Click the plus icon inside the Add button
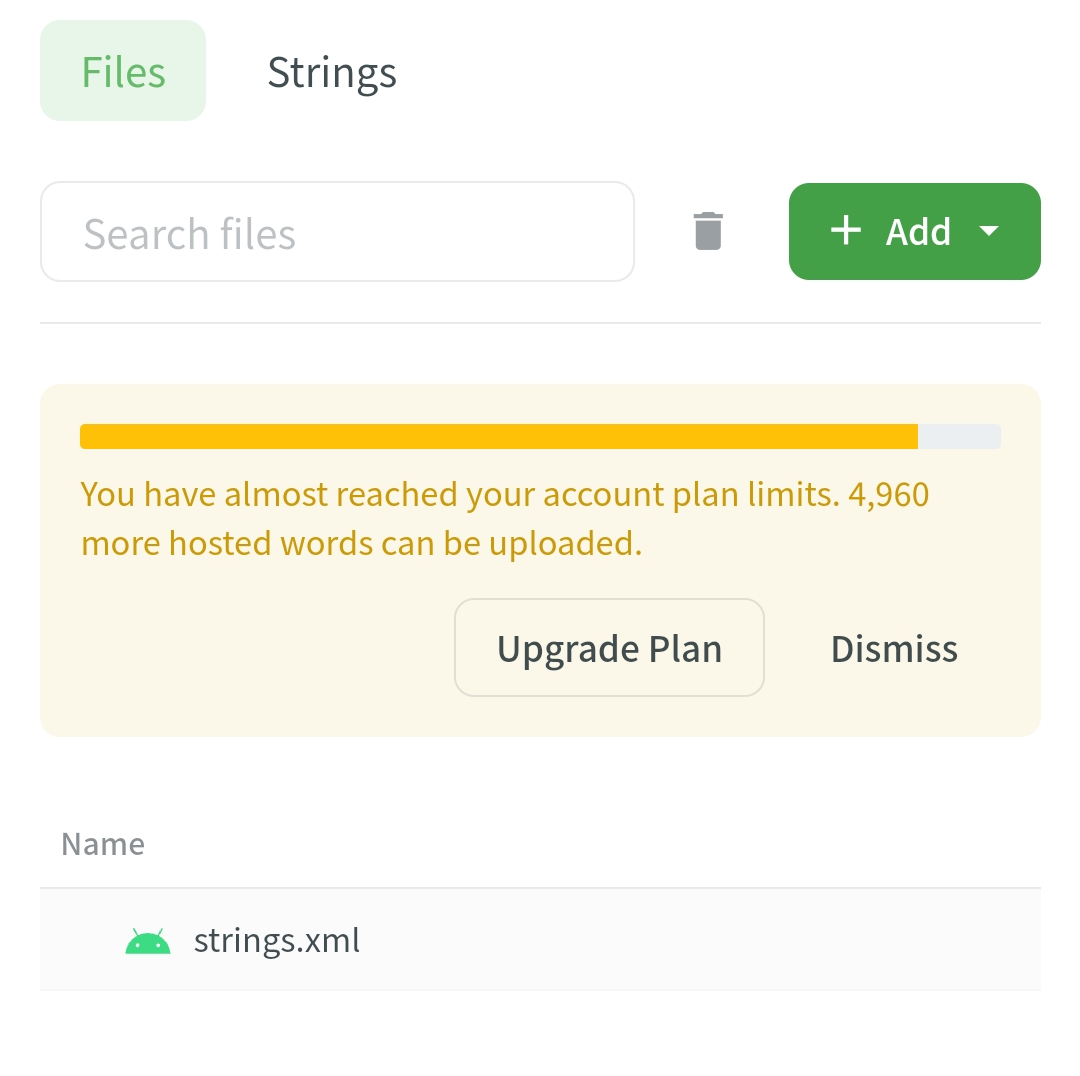Image resolution: width=1080 pixels, height=1076 pixels. click(x=845, y=231)
